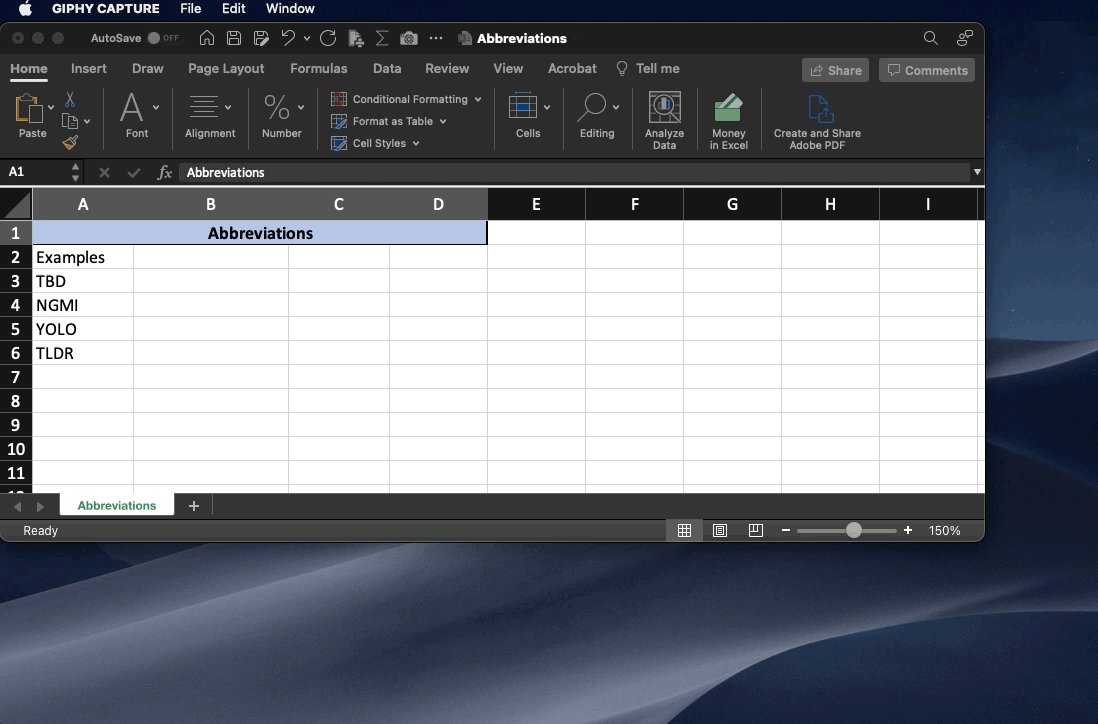This screenshot has height=724, width=1098.
Task: Click the fx Insert Function icon
Action: tap(165, 172)
